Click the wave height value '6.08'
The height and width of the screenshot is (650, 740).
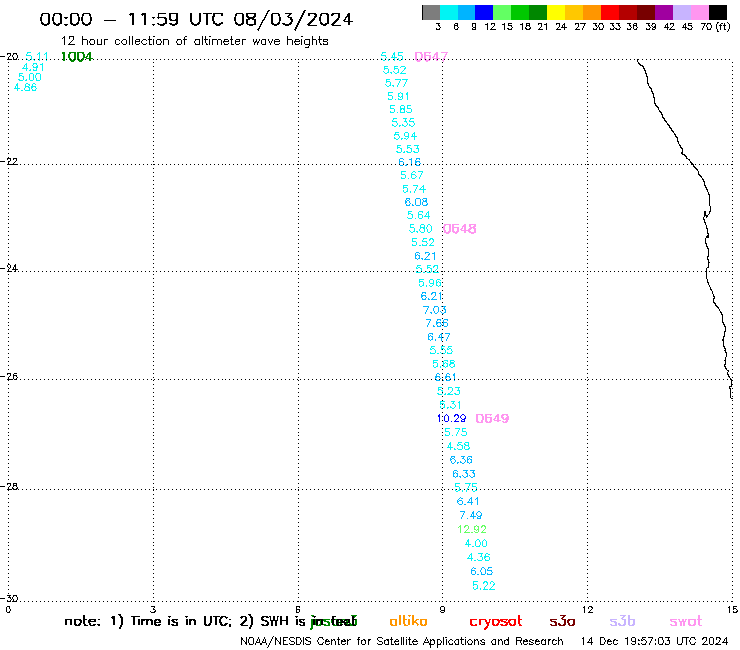416,202
